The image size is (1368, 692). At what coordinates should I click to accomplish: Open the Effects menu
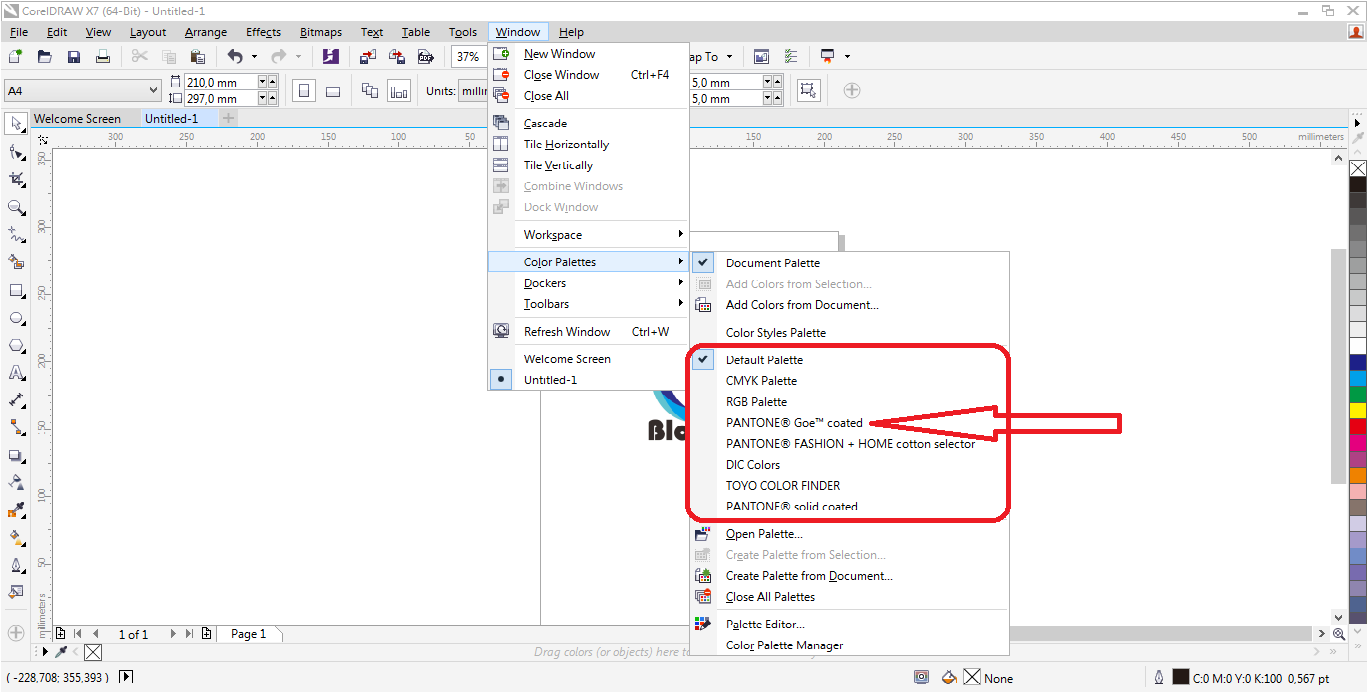(264, 32)
